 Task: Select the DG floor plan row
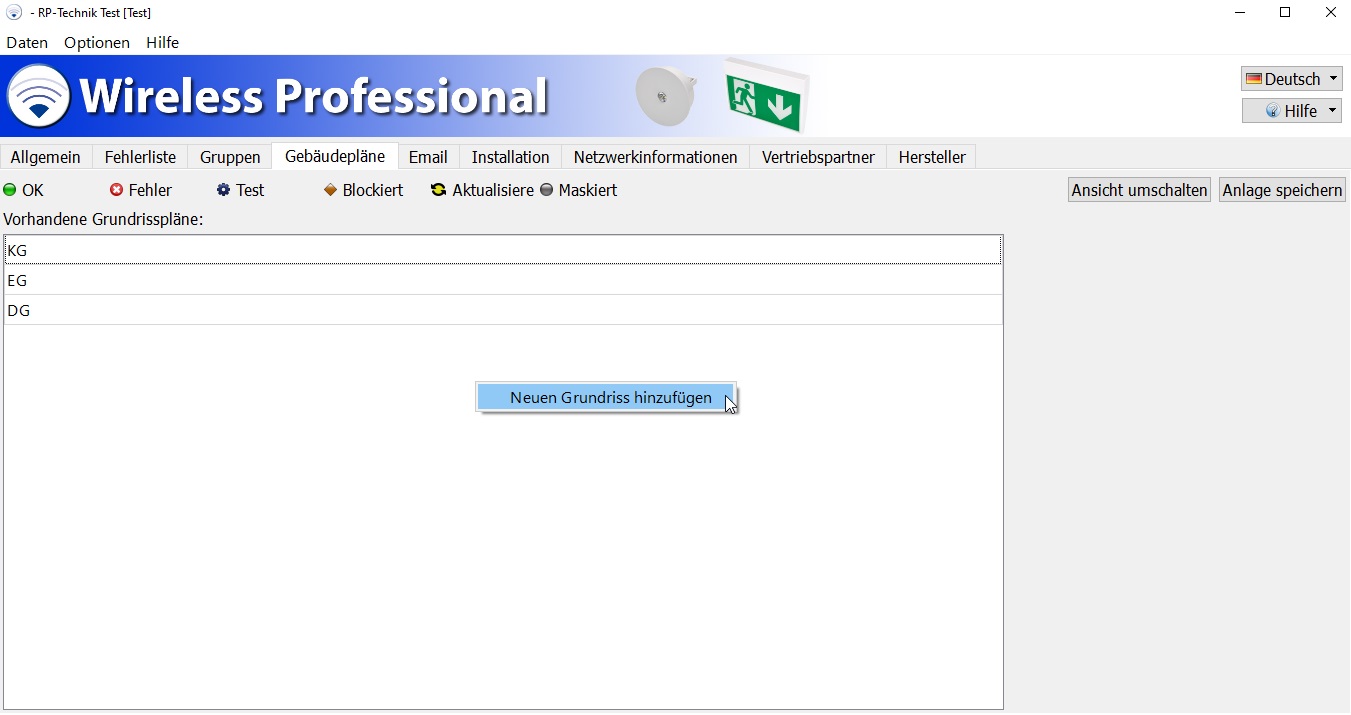pyautogui.click(x=503, y=310)
